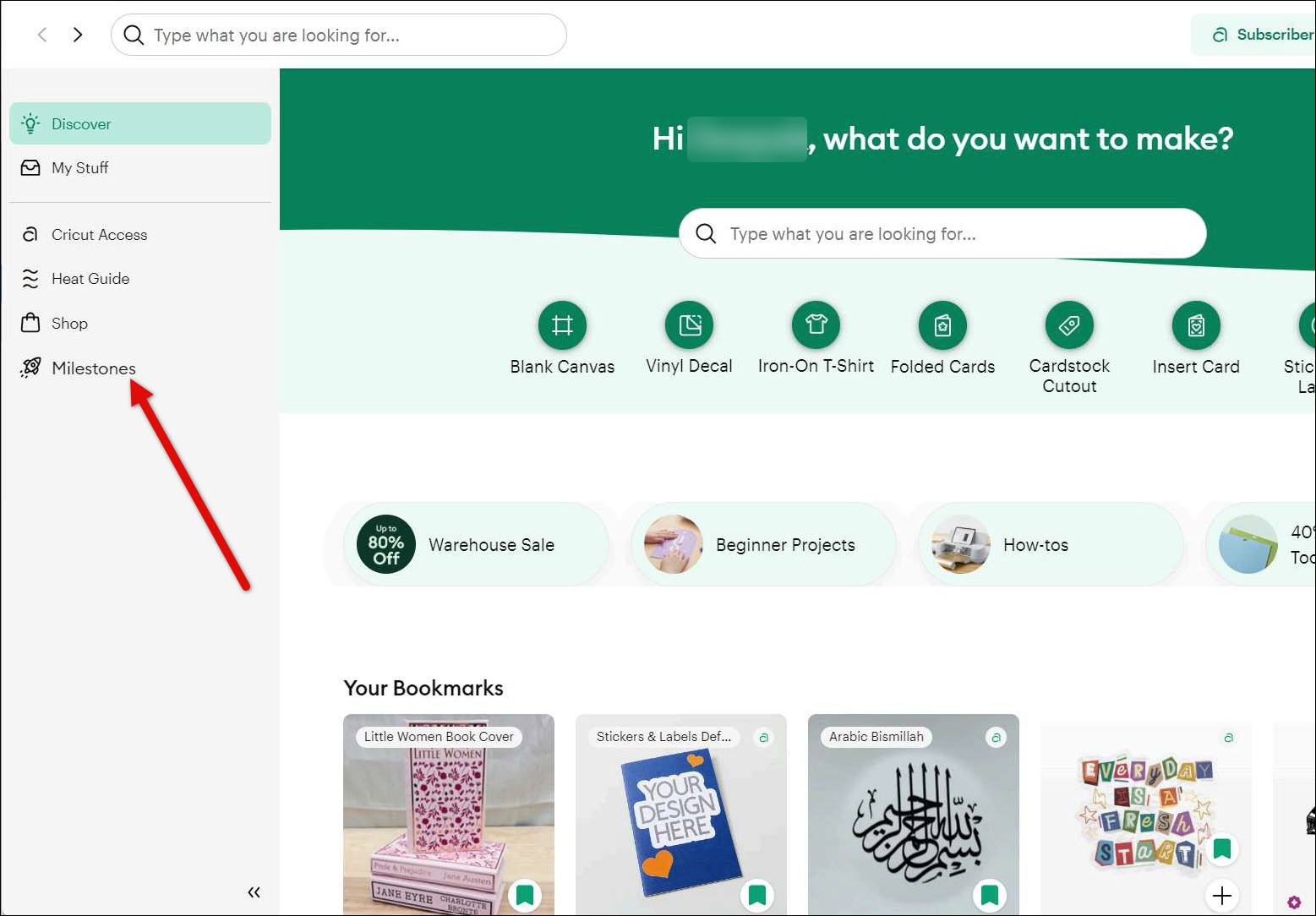Select the Insert Card icon
This screenshot has width=1316, height=916.
(x=1196, y=325)
